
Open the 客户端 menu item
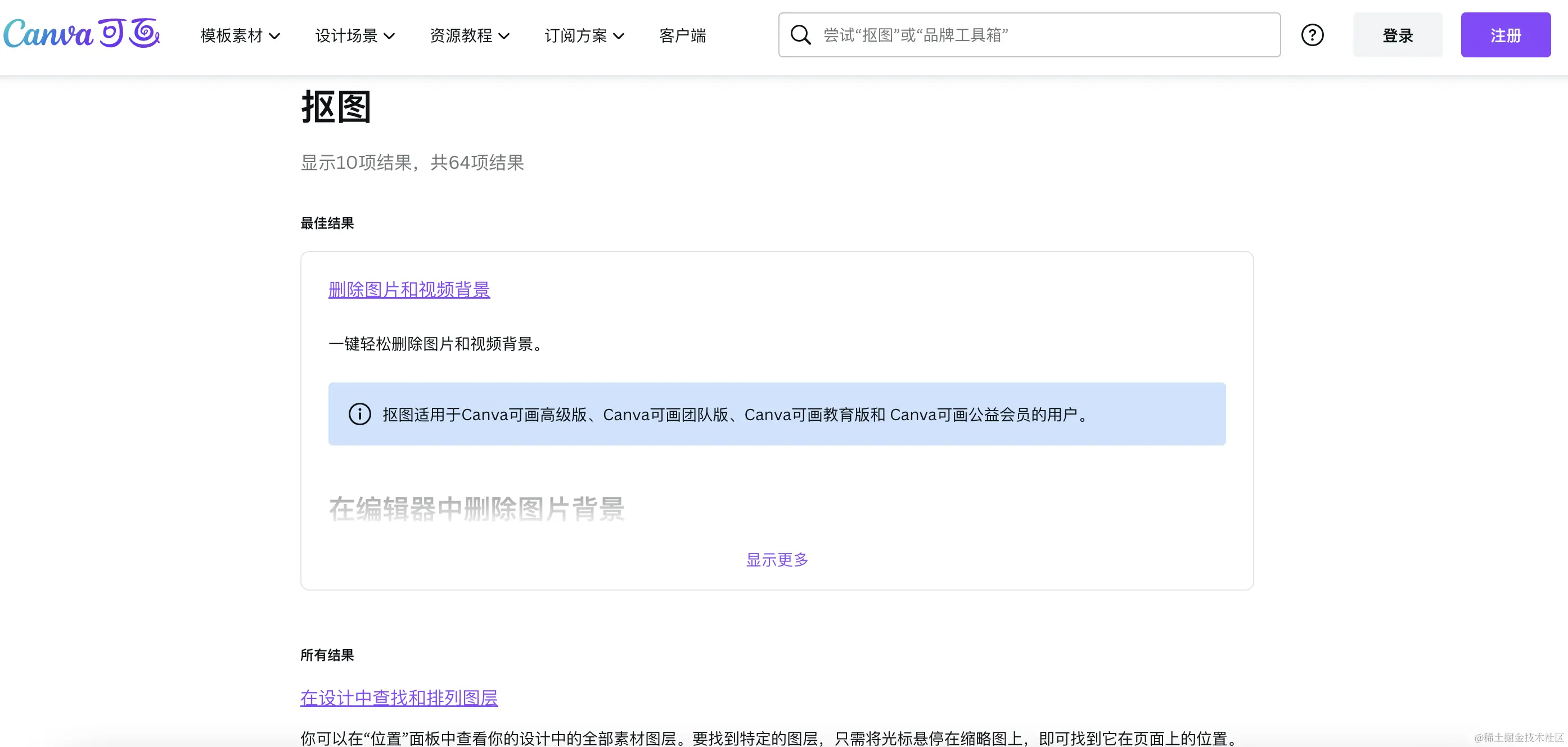(682, 36)
